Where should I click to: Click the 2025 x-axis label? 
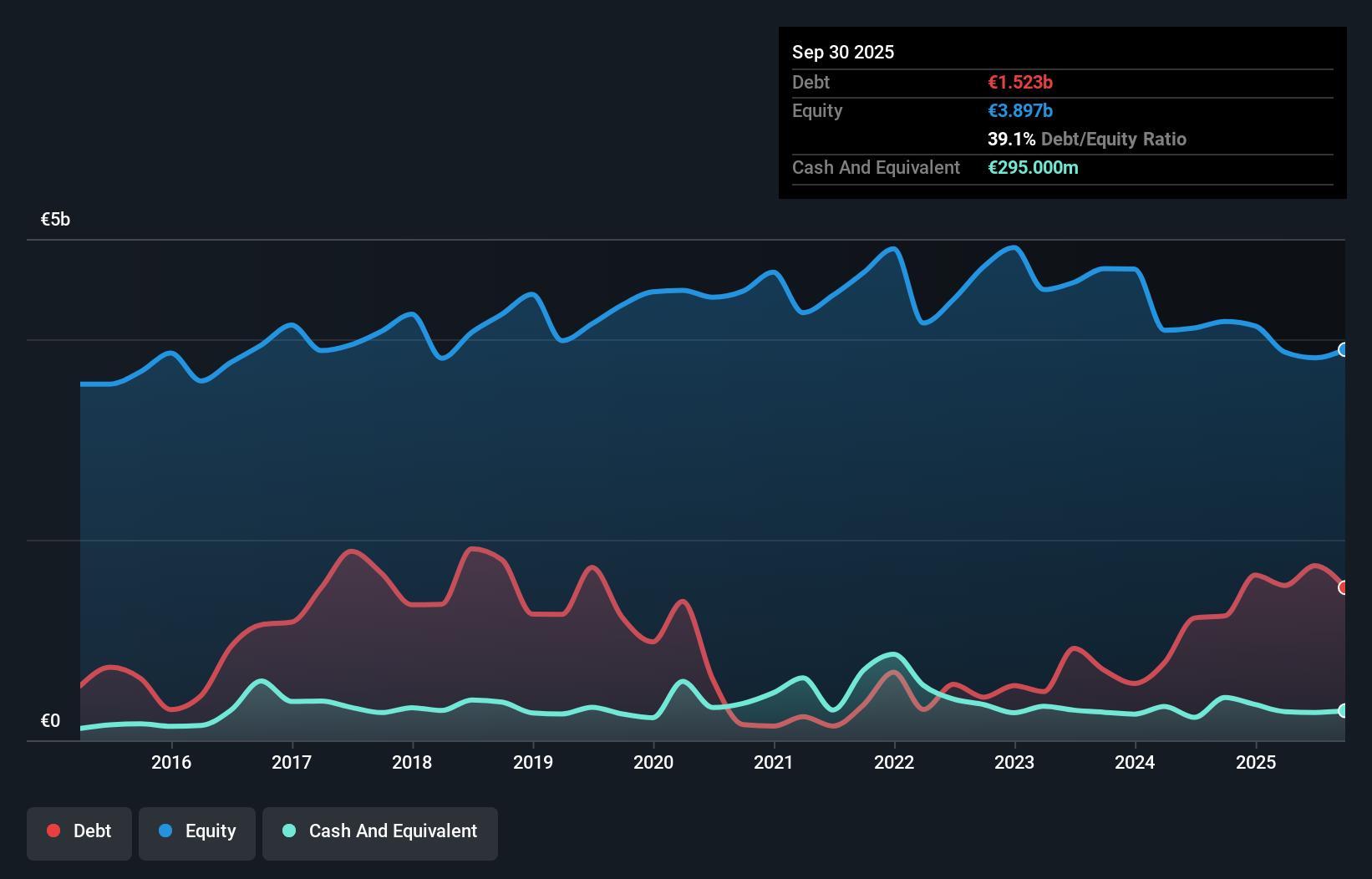1256,762
